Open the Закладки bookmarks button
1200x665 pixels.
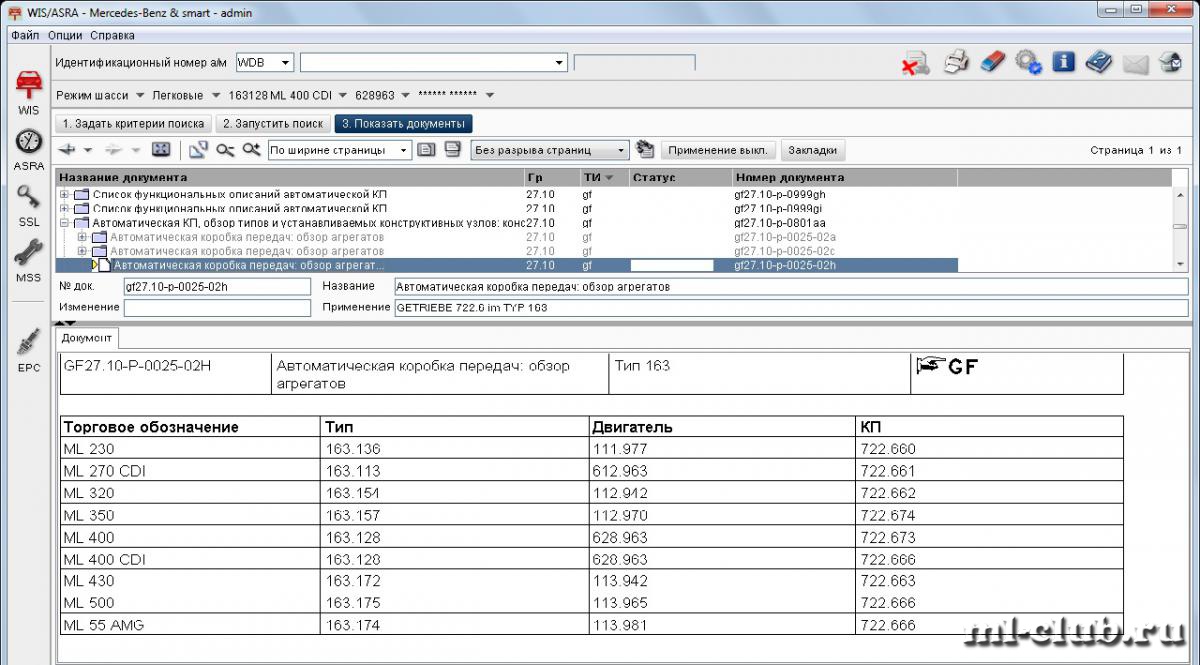814,150
